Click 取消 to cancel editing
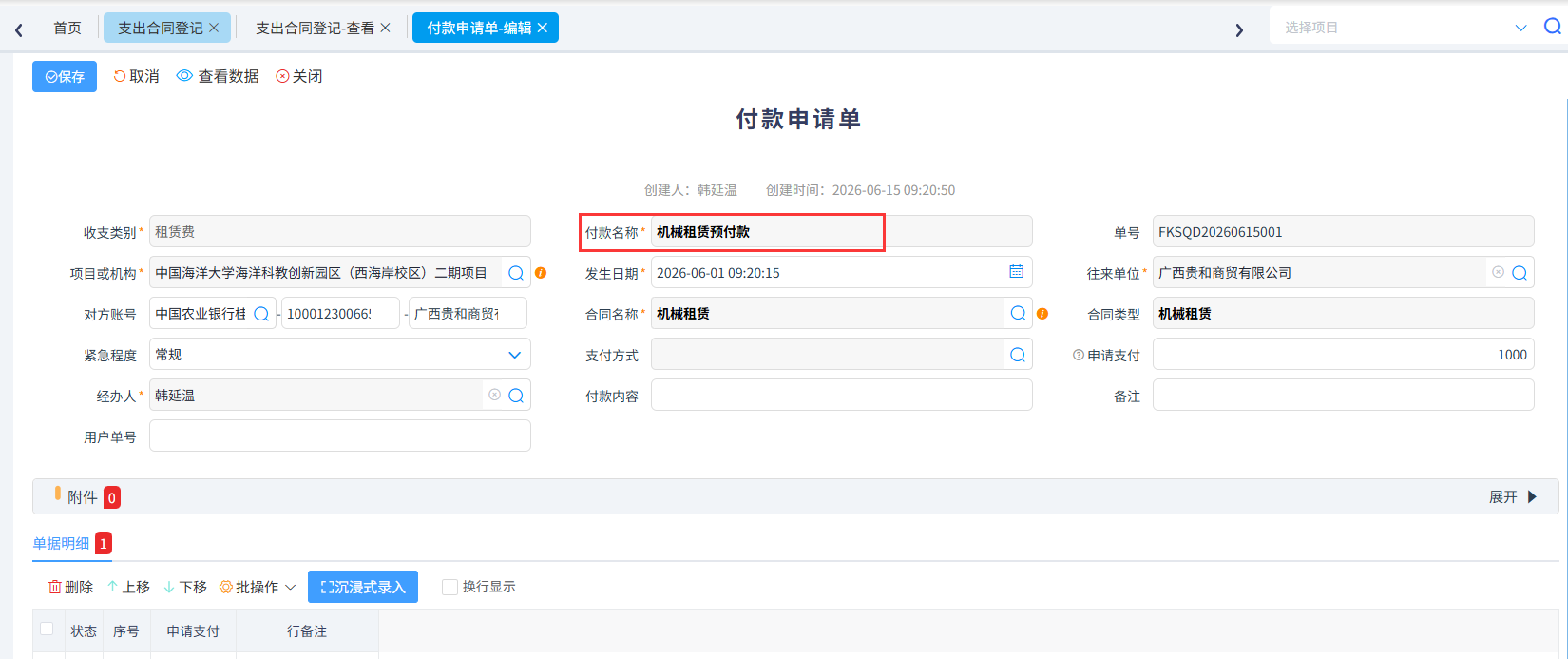The width and height of the screenshot is (1568, 659). point(136,76)
